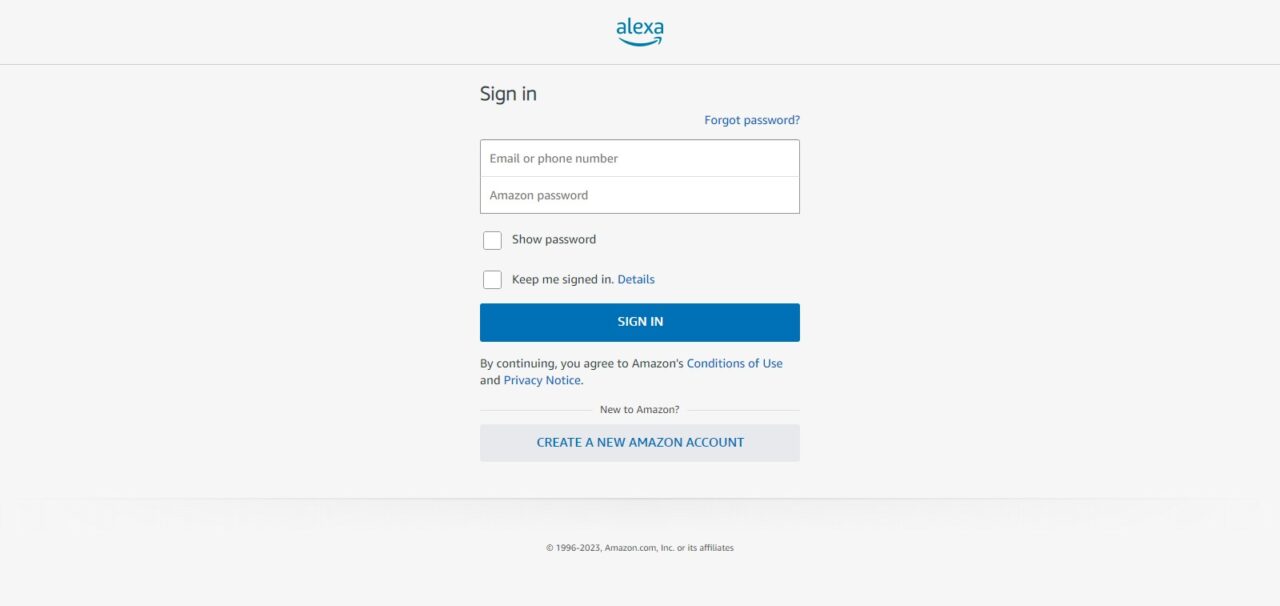This screenshot has height=606, width=1280.
Task: Click CREATE A NEW AMAZON ACCOUNT button
Action: [x=640, y=442]
